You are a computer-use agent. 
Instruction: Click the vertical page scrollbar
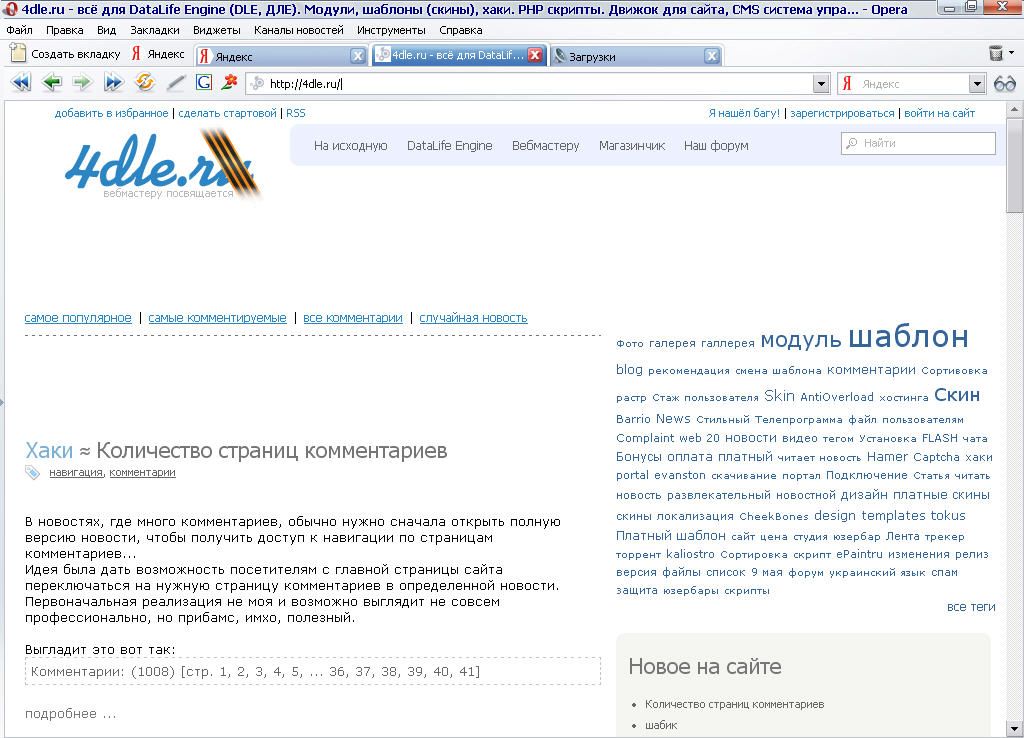point(1015,400)
